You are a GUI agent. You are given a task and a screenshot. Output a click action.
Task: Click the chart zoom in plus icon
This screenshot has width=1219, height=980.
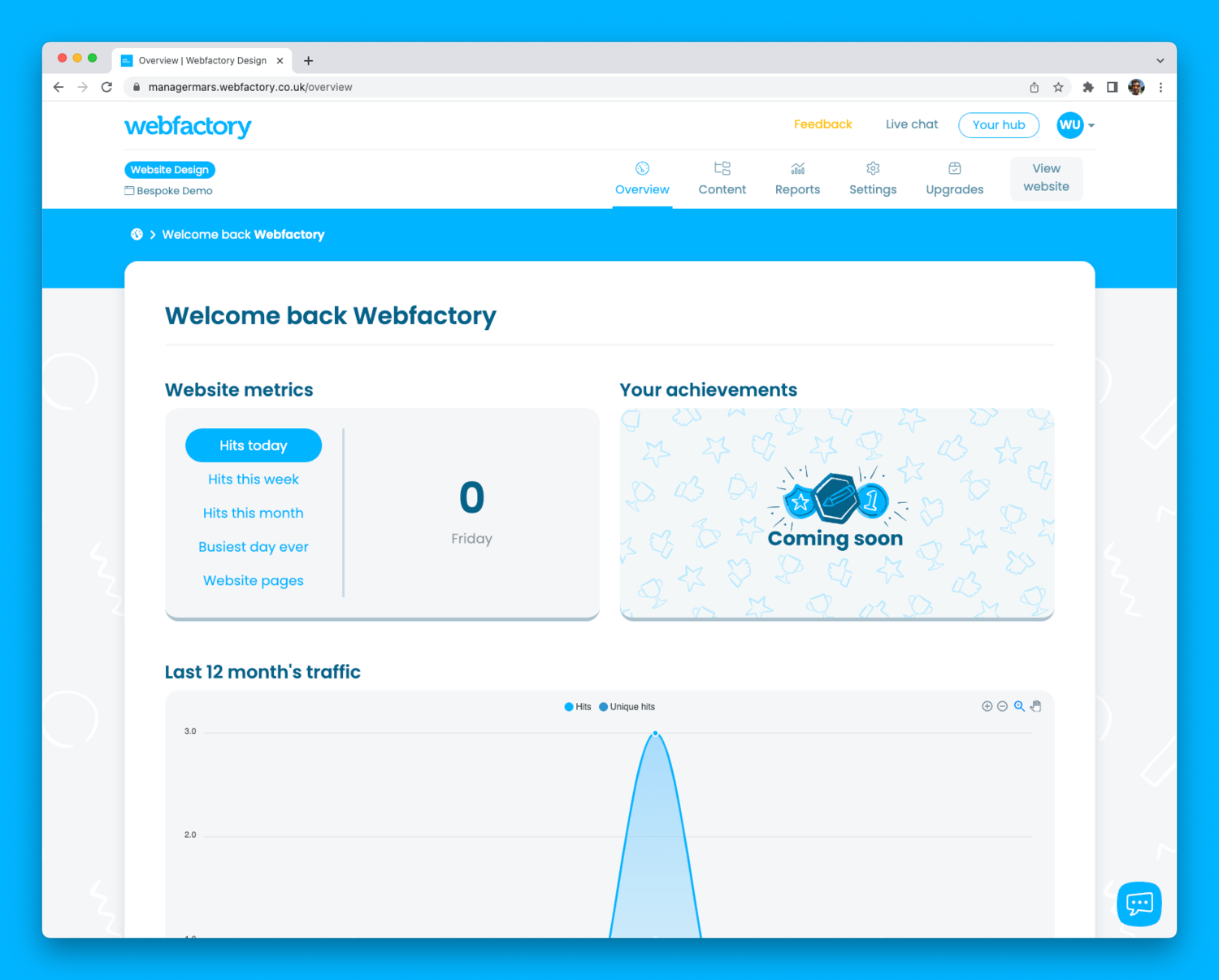[987, 706]
